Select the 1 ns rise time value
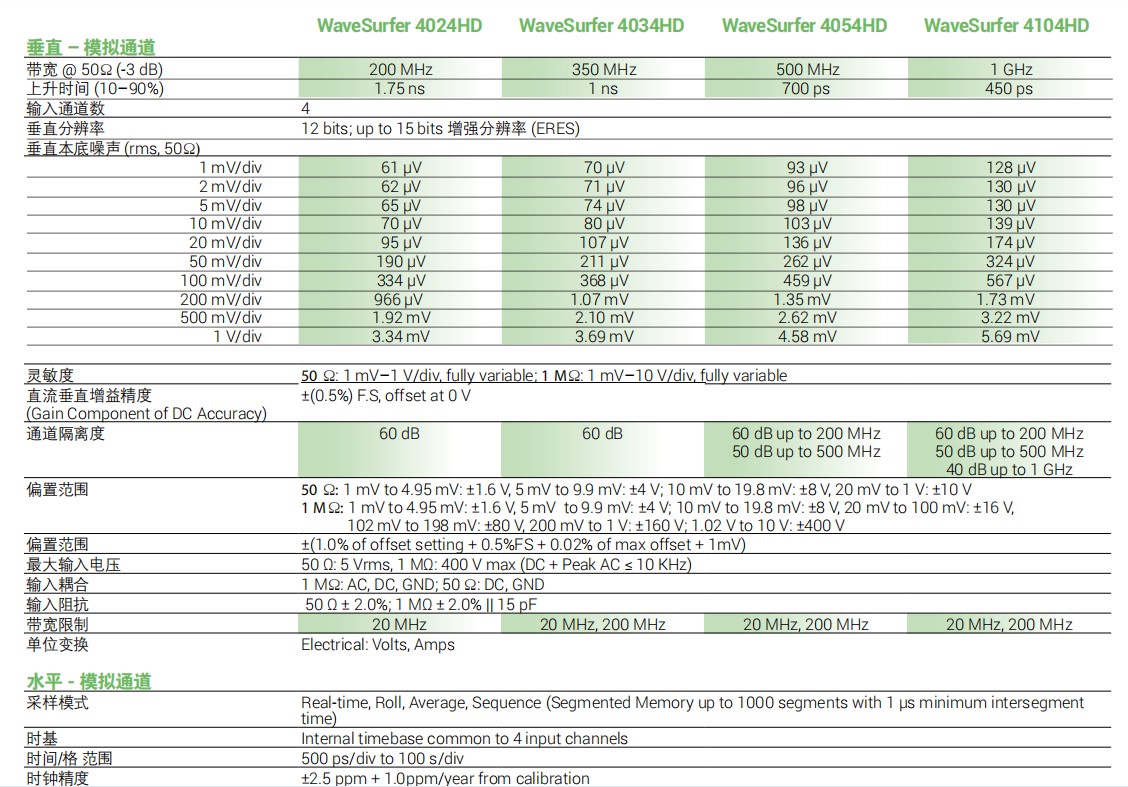Image resolution: width=1128 pixels, height=787 pixels. point(603,88)
